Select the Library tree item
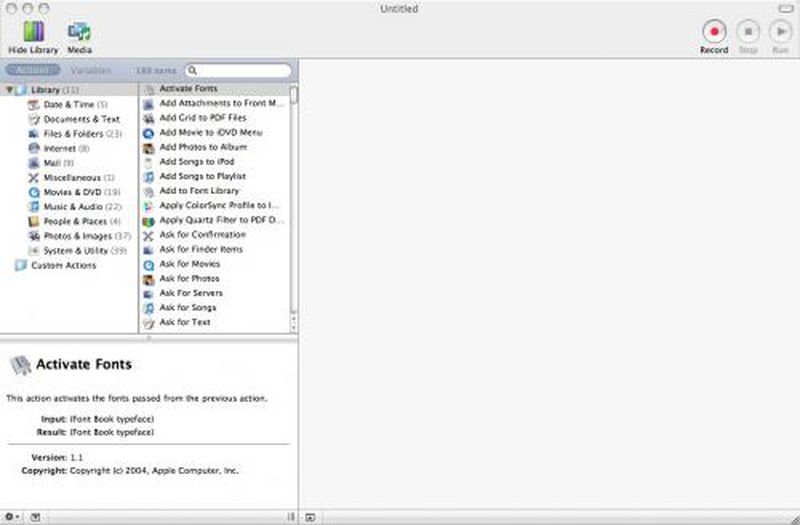Viewport: 800px width, 525px height. coord(69,90)
